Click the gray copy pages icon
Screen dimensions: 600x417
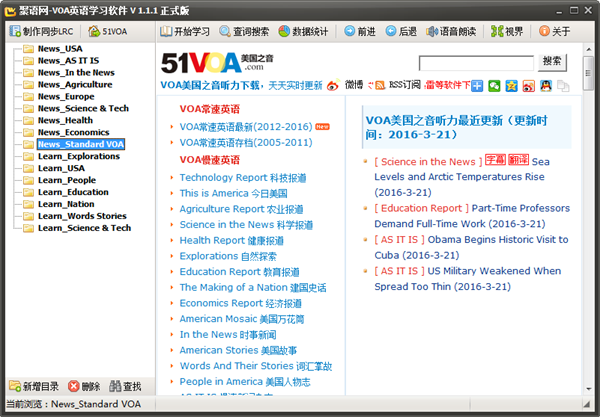563,86
